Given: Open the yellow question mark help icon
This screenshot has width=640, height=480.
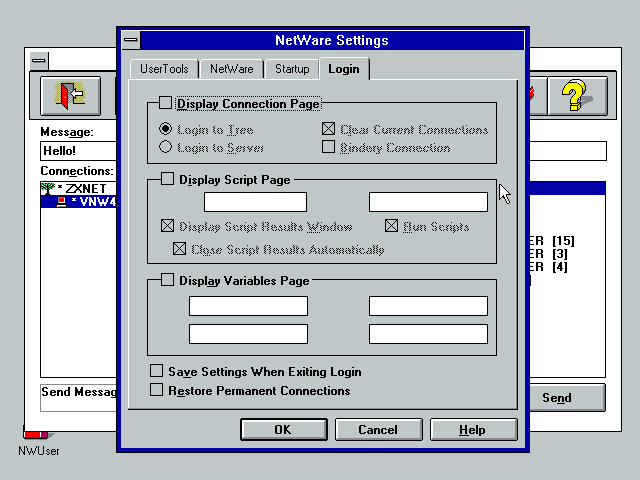Looking at the screenshot, I should (577, 96).
